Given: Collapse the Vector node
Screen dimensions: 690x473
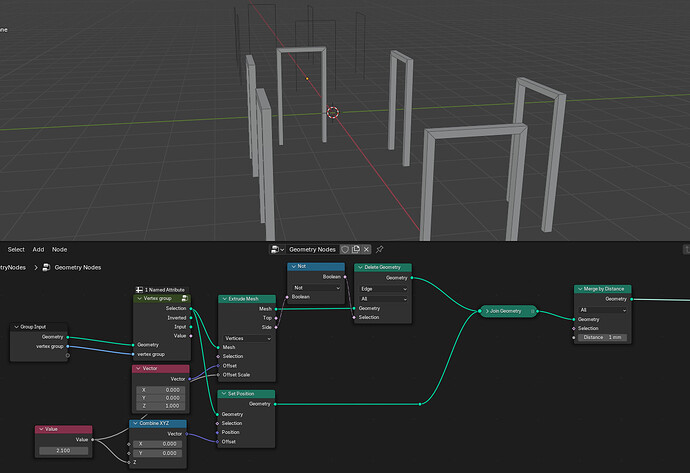Looking at the screenshot, I should [138, 368].
